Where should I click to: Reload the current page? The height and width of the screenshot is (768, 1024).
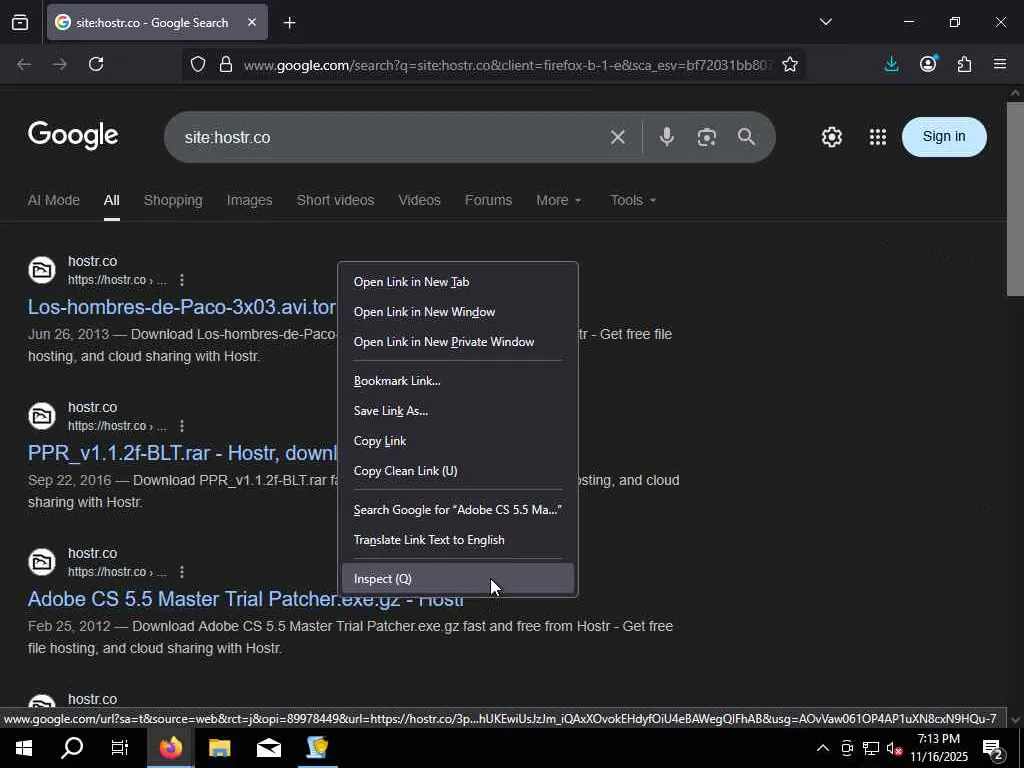(x=96, y=64)
